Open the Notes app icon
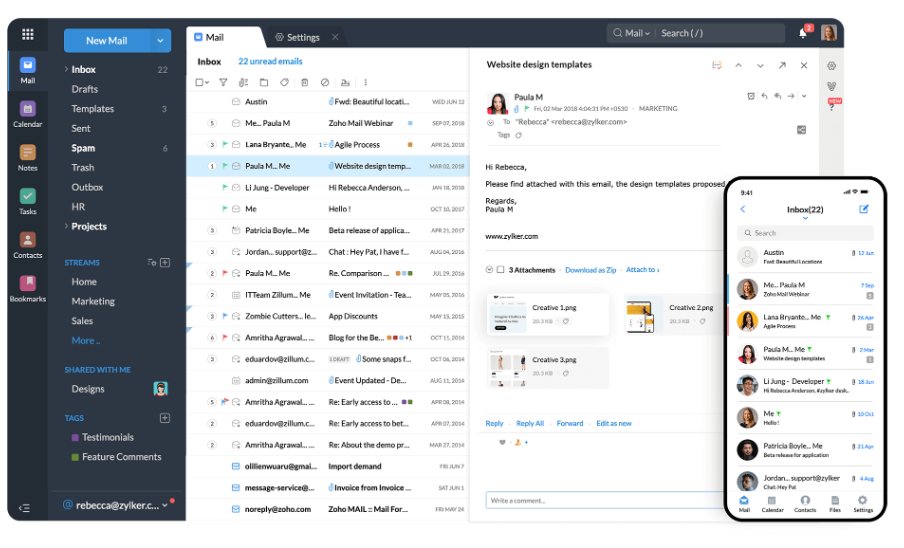This screenshot has width=904, height=548. [x=27, y=153]
